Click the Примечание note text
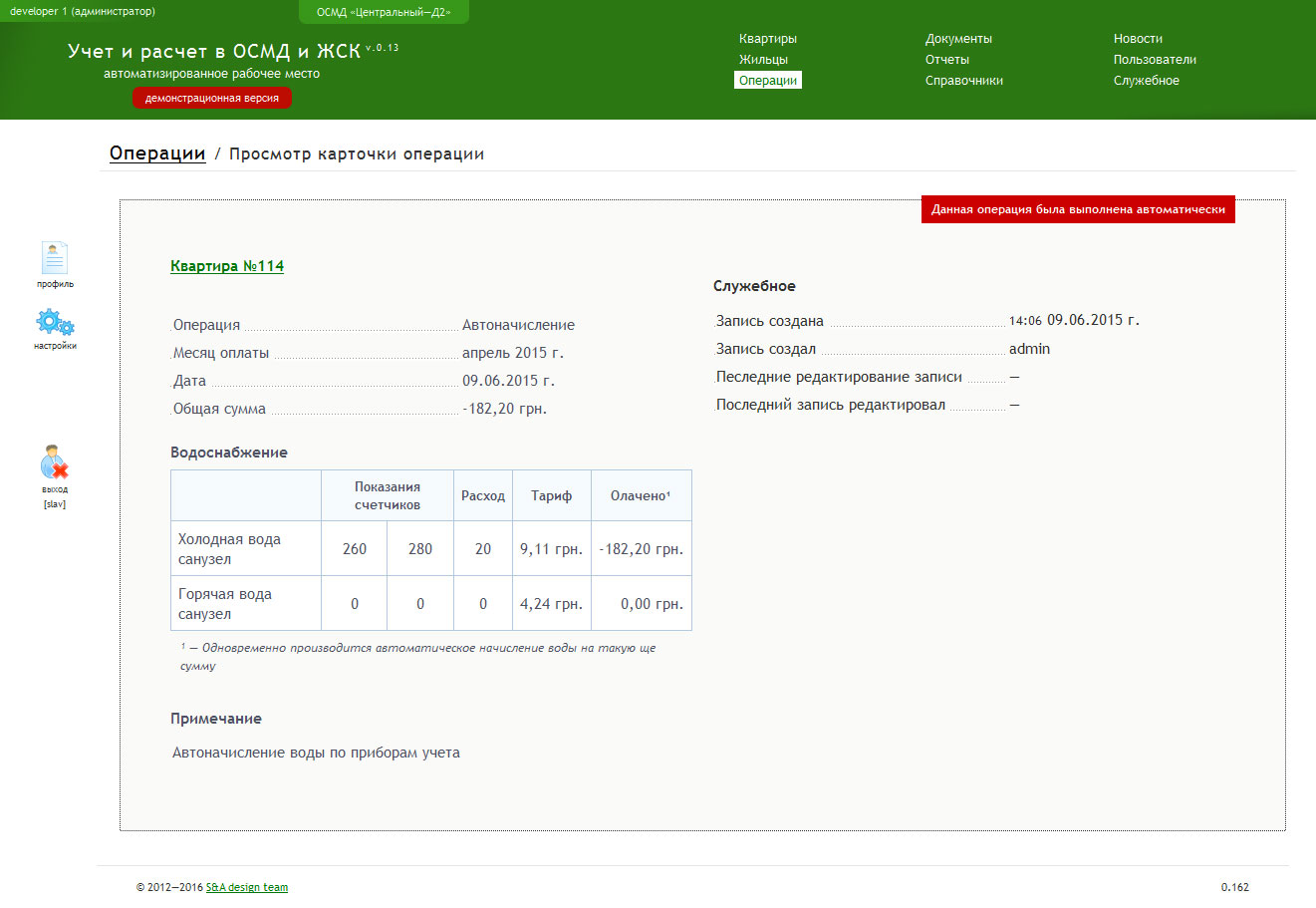This screenshot has height=908, width=1316. pyautogui.click(x=316, y=753)
